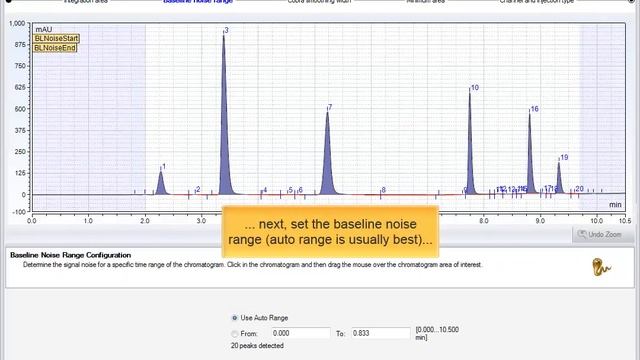Click peak label 7 in the chromatogram
This screenshot has height=360, width=640.
coord(330,107)
